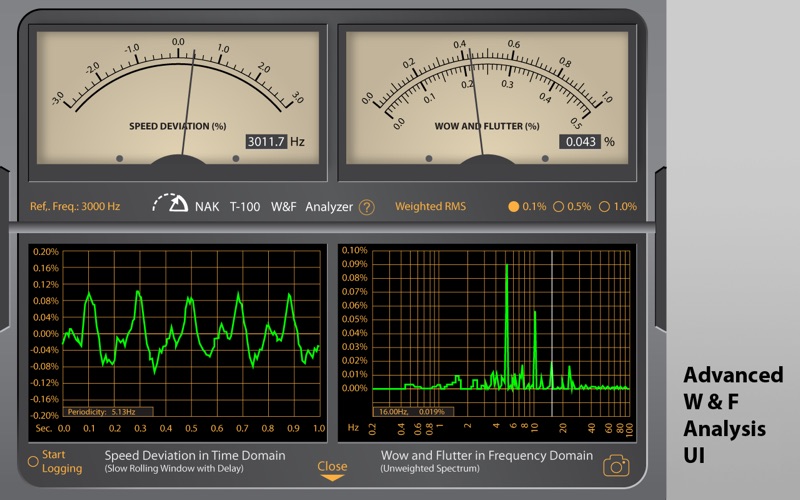Open help via question mark icon
The width and height of the screenshot is (800, 500).
pos(366,207)
